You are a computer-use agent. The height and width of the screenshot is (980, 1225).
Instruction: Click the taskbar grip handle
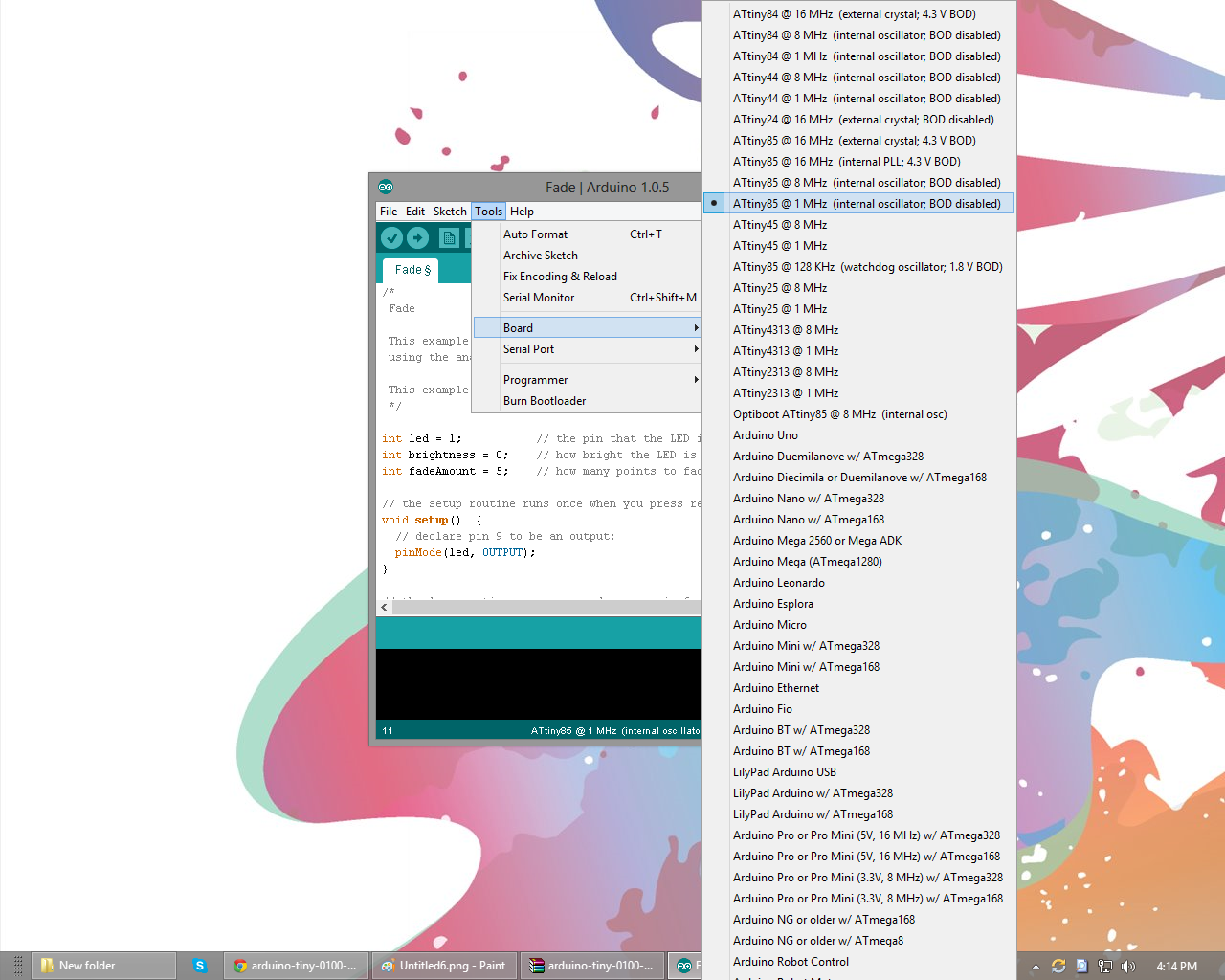(x=18, y=966)
